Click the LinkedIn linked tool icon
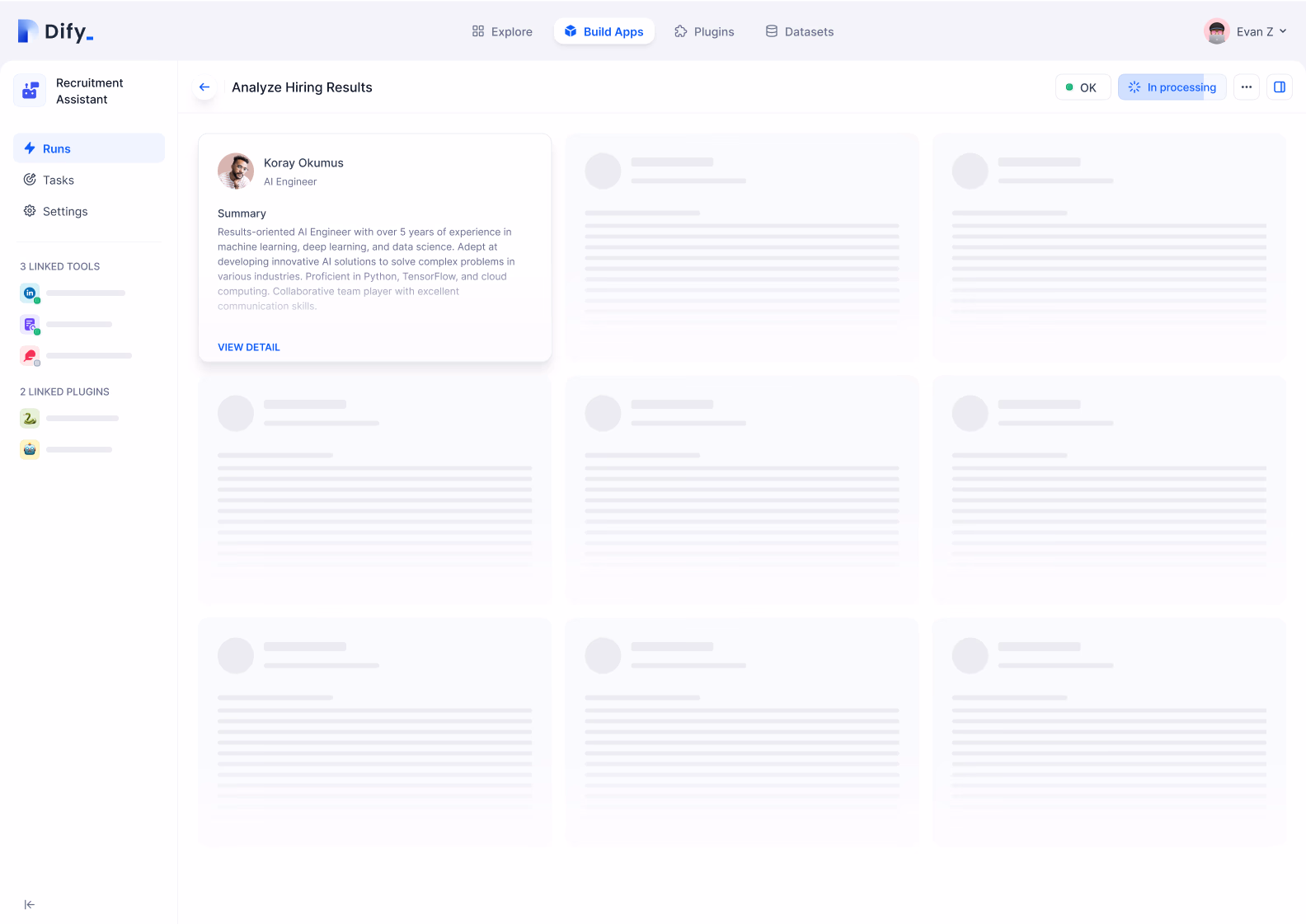 pos(30,293)
